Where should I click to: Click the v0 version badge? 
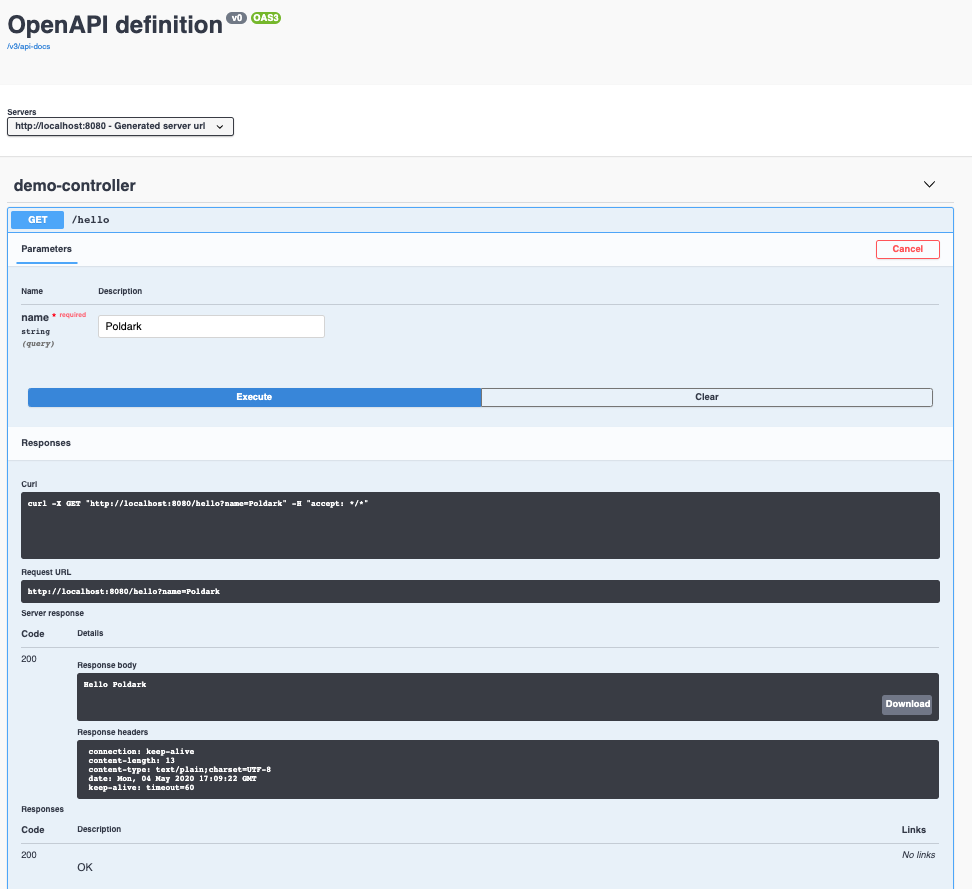[235, 17]
